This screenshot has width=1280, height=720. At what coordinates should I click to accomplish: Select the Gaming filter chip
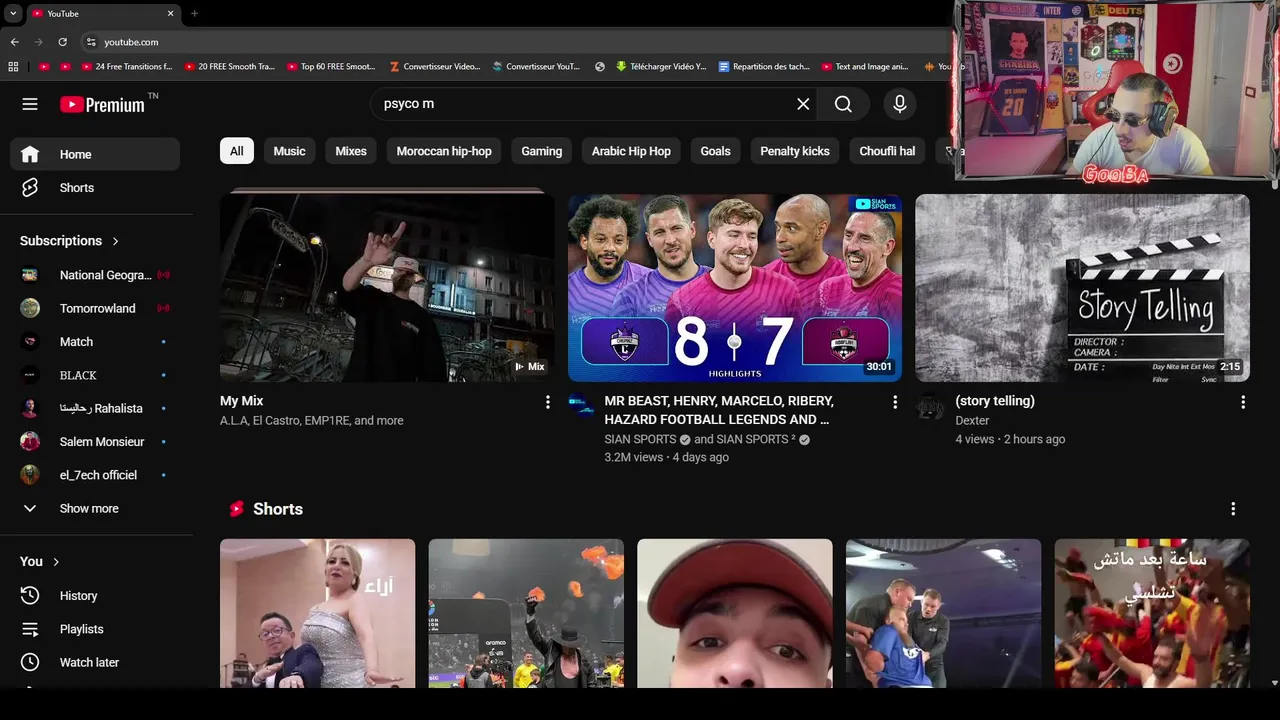(542, 151)
